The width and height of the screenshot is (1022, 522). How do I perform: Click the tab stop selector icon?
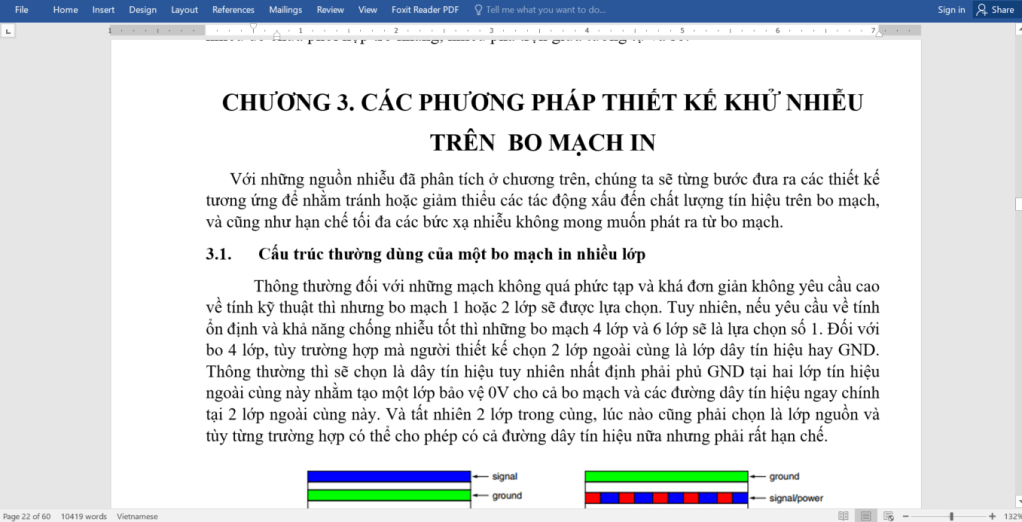[x=9, y=31]
